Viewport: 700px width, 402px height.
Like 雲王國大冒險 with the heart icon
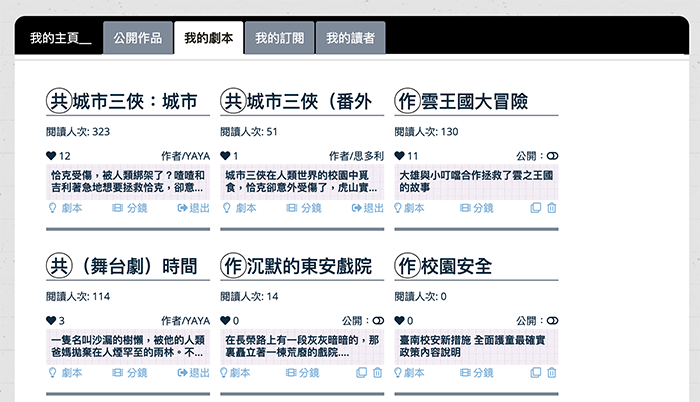coord(400,157)
